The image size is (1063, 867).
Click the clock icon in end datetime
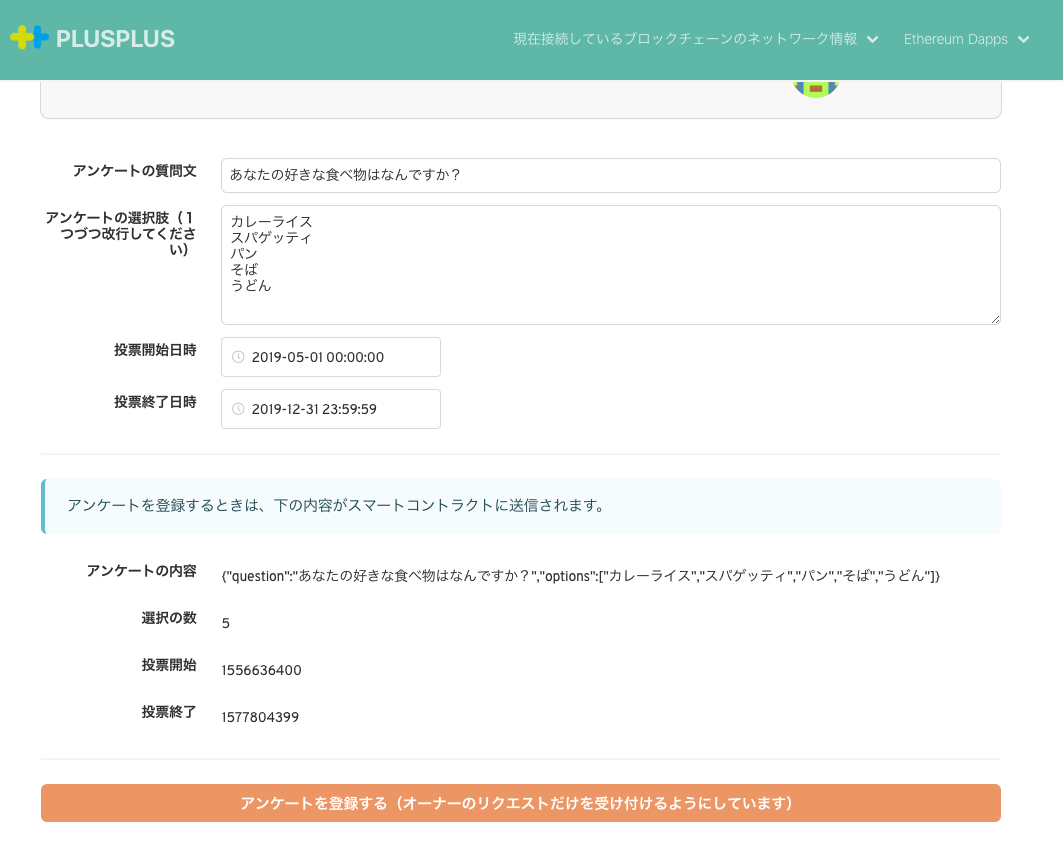(x=238, y=409)
